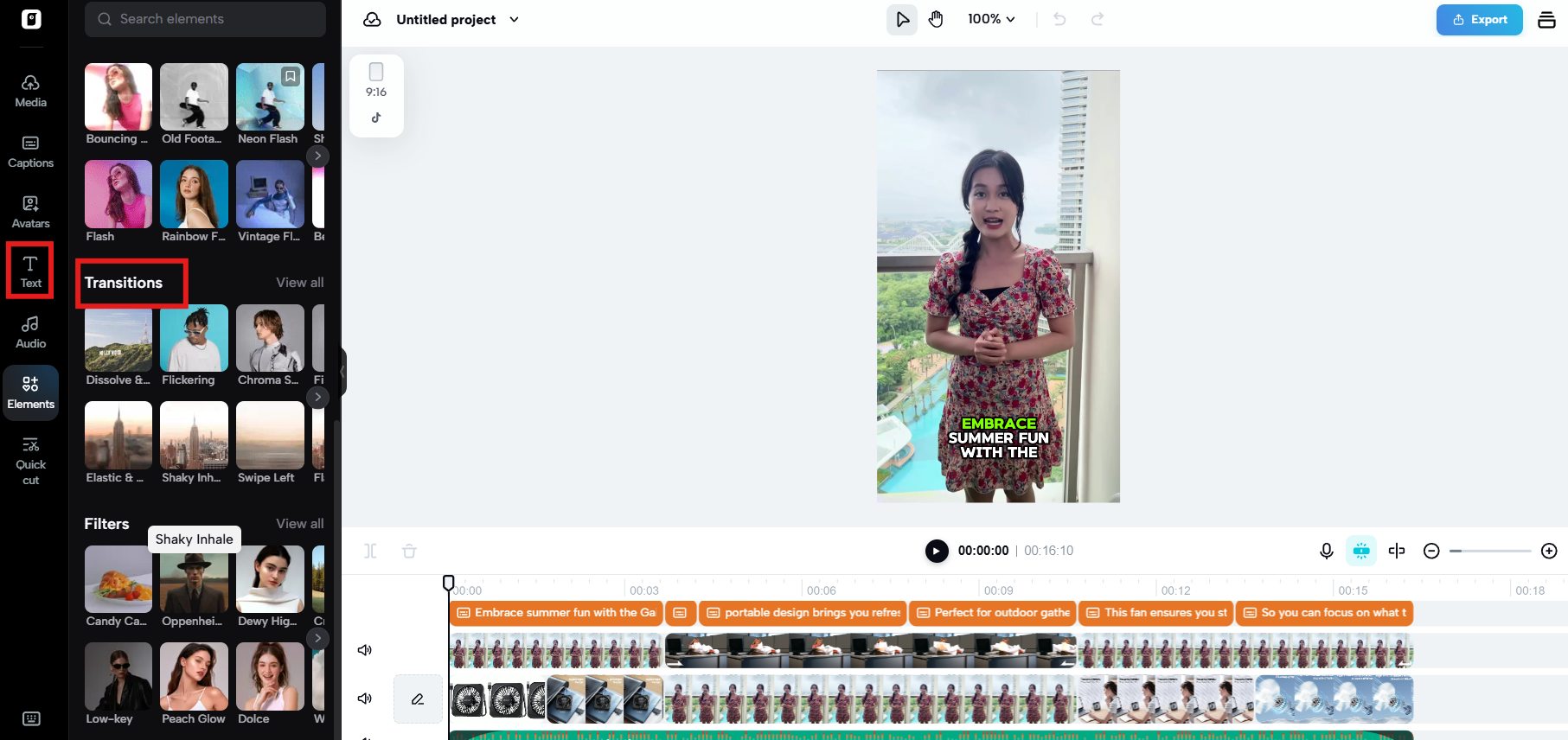Select the Dewy Highlight filter
Viewport: 1568px width, 740px height.
click(x=270, y=579)
